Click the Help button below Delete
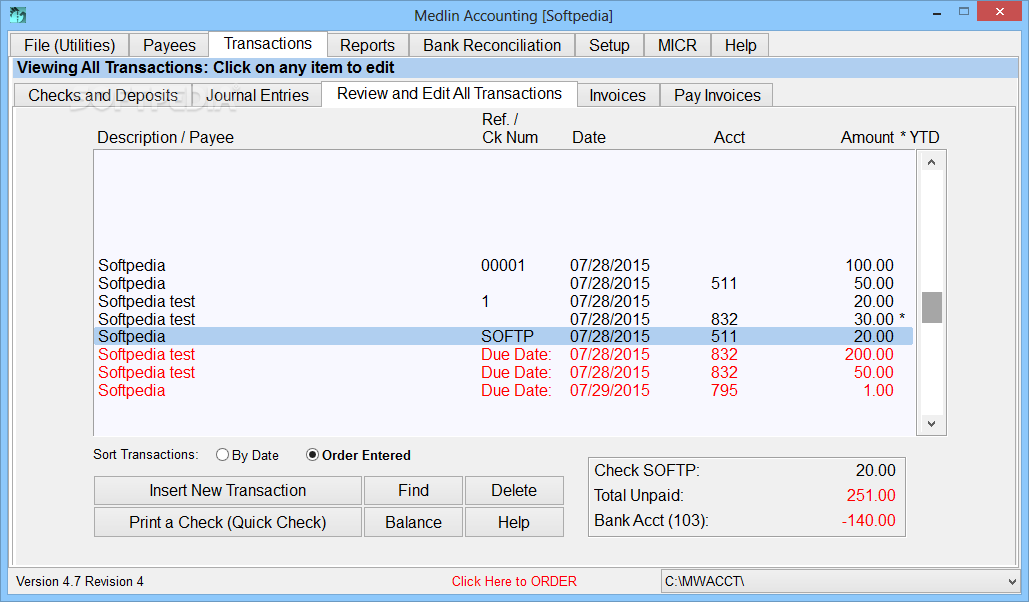The height and width of the screenshot is (602, 1029). (x=514, y=522)
